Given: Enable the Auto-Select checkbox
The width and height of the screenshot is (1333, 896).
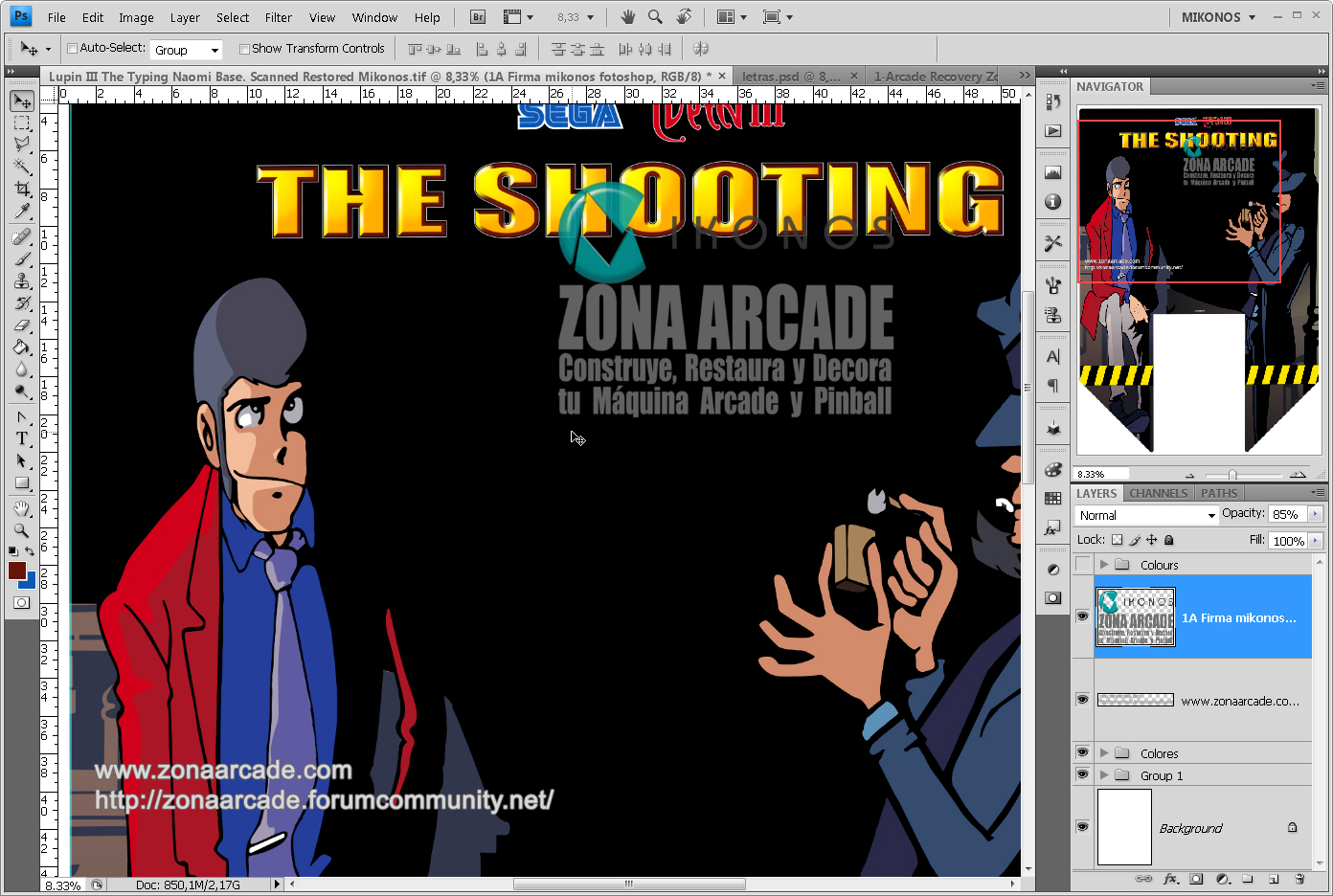Looking at the screenshot, I should [x=72, y=49].
